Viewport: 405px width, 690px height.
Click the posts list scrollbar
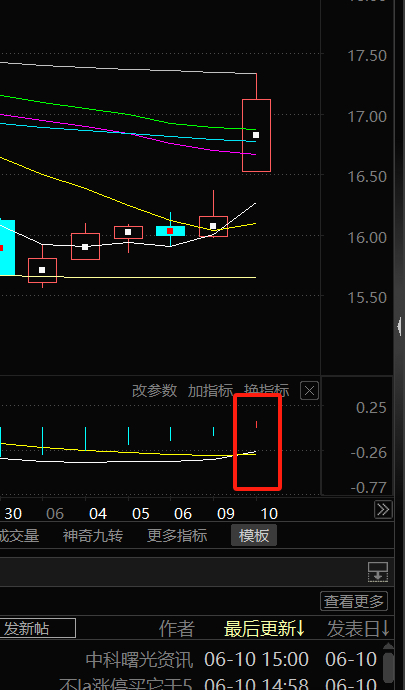(x=389, y=666)
